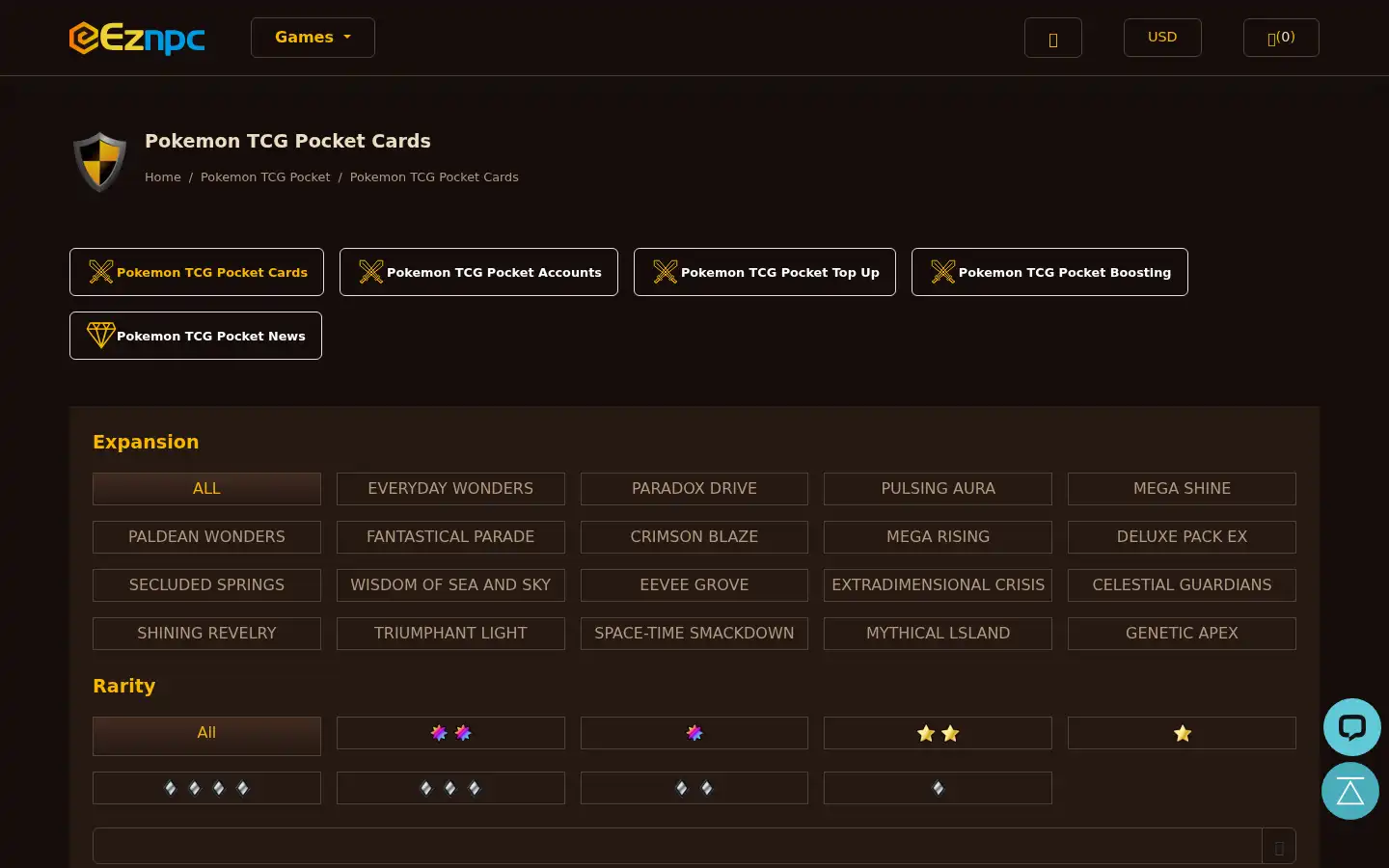Choose Eevee Grove expansion
This screenshot has height=868, width=1389.
(x=694, y=585)
